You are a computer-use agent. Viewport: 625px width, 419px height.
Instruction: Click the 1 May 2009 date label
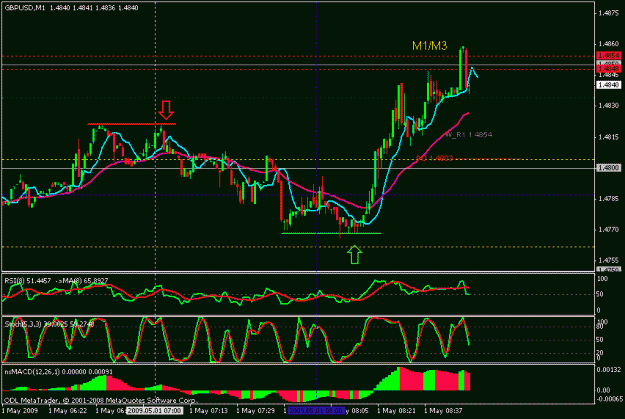click(x=20, y=411)
